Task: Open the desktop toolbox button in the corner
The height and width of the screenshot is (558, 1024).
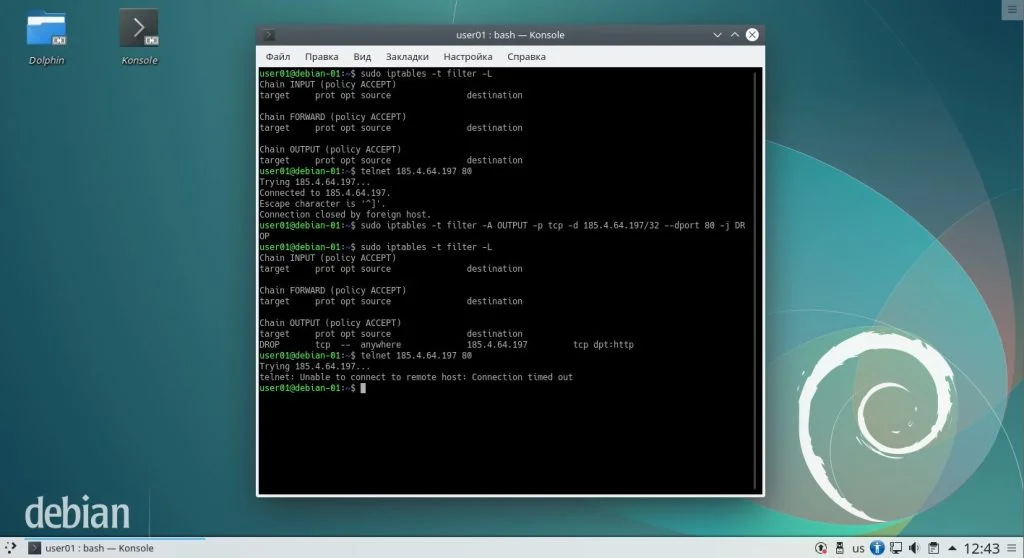Action: click(x=1012, y=10)
